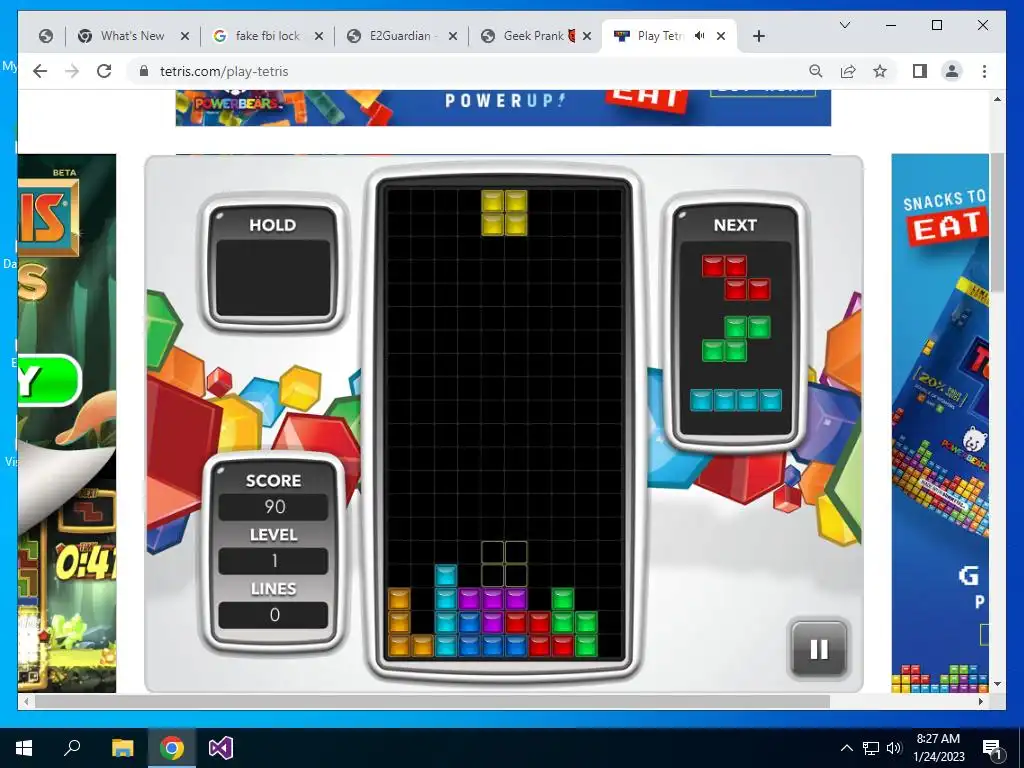Click the red Z piece in NEXT queue

coord(736,278)
